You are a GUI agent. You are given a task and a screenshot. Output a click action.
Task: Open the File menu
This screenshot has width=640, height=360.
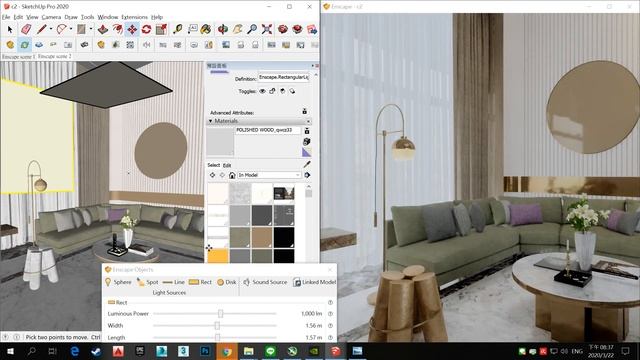click(x=6, y=17)
